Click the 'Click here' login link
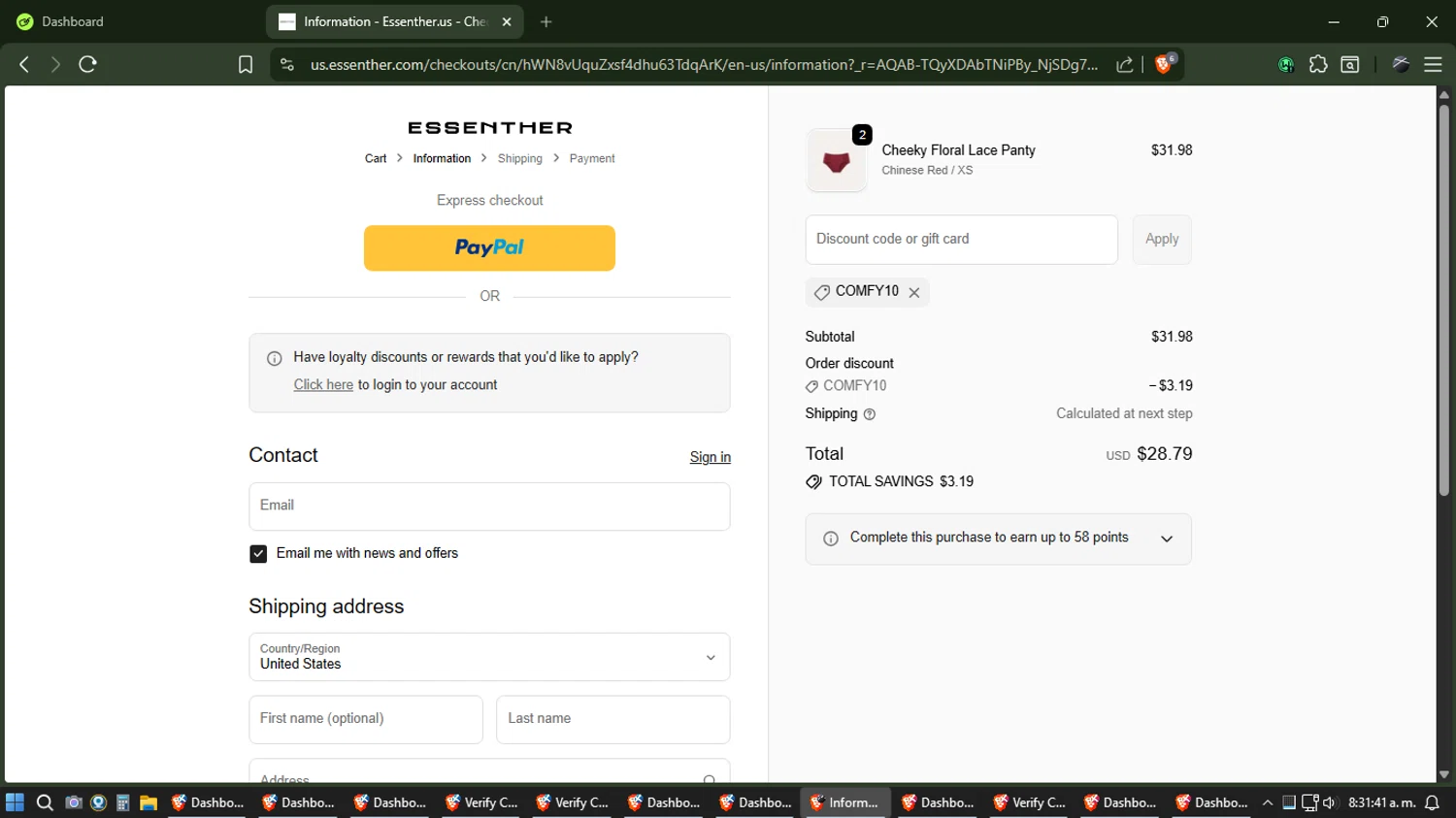 click(323, 385)
